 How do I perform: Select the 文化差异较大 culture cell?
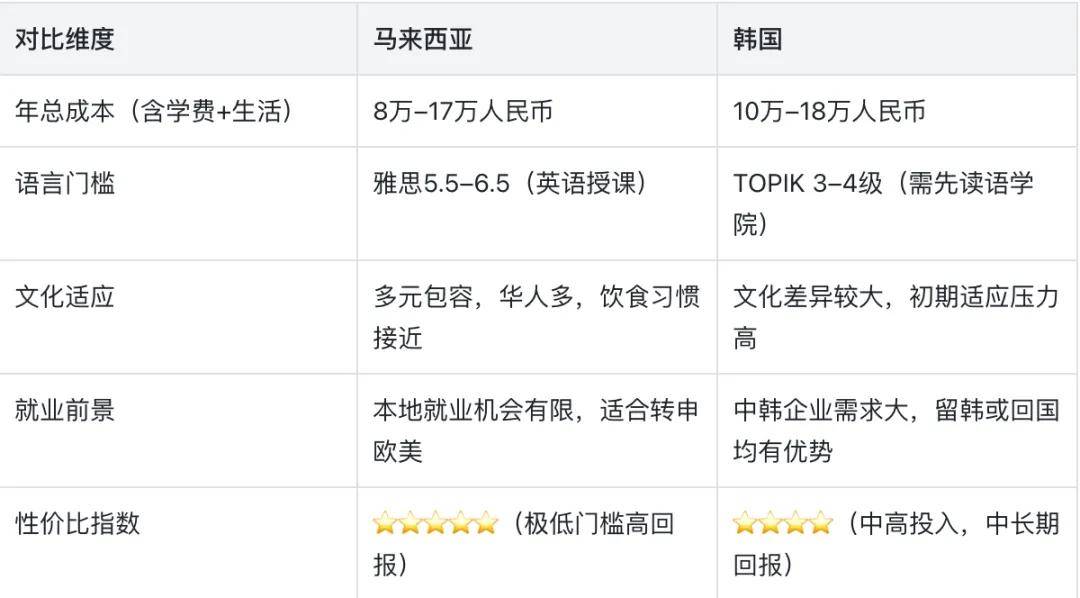pos(895,316)
